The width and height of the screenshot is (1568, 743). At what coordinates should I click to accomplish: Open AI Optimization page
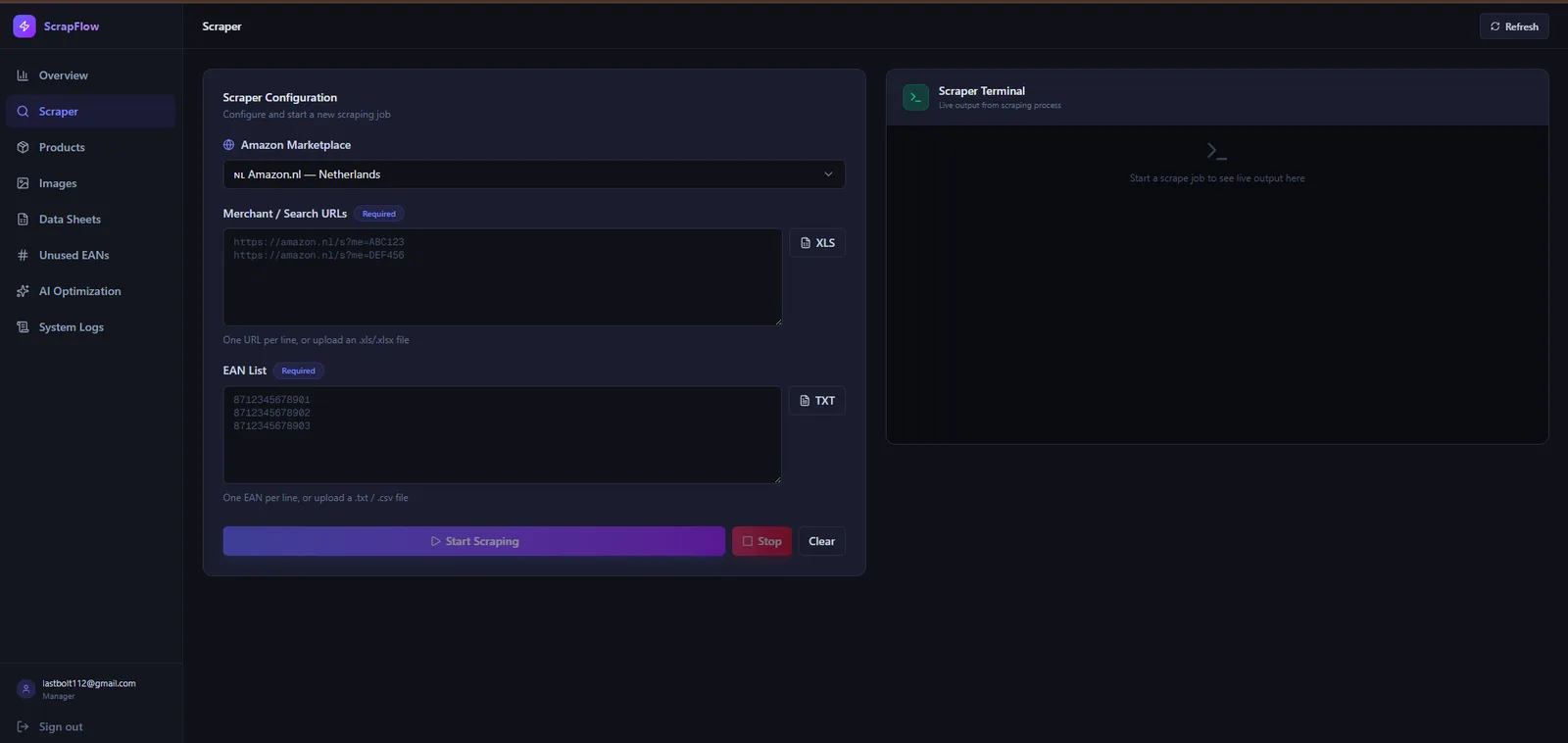coord(90,291)
